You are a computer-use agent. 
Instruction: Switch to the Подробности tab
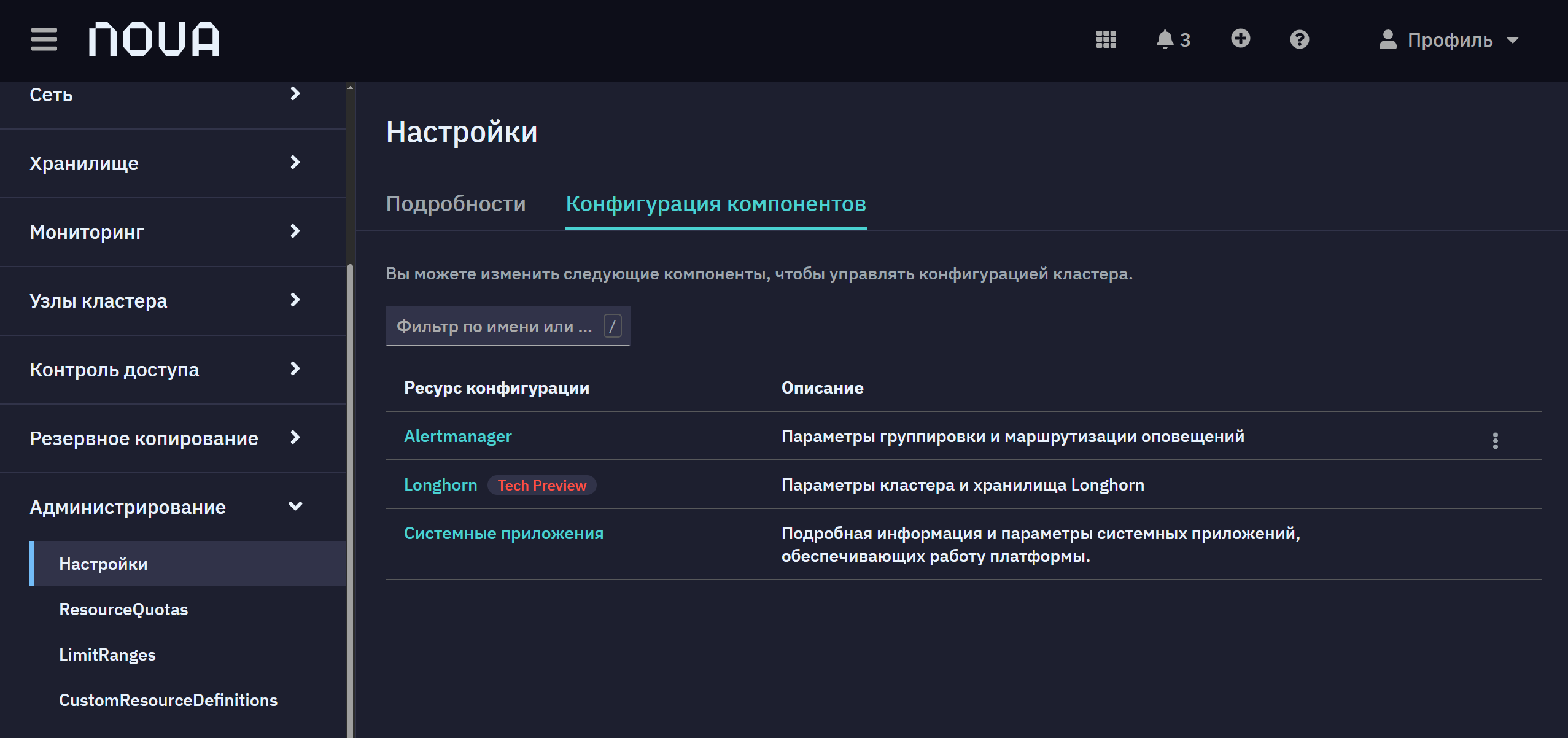(x=456, y=204)
